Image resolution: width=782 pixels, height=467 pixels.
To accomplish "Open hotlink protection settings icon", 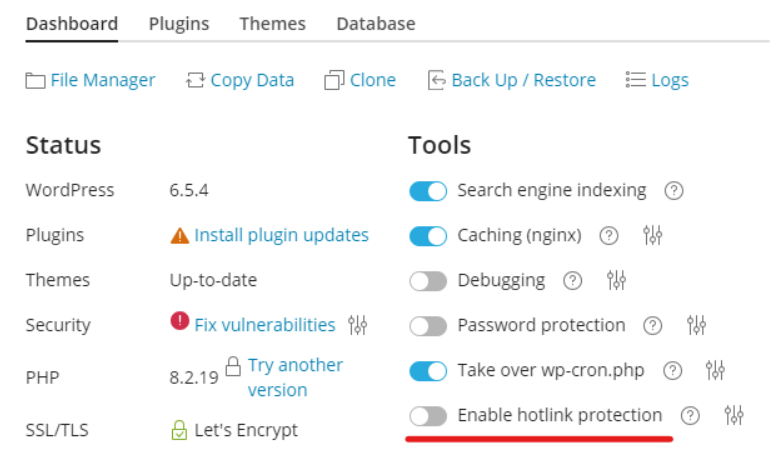I will pyautogui.click(x=734, y=415).
